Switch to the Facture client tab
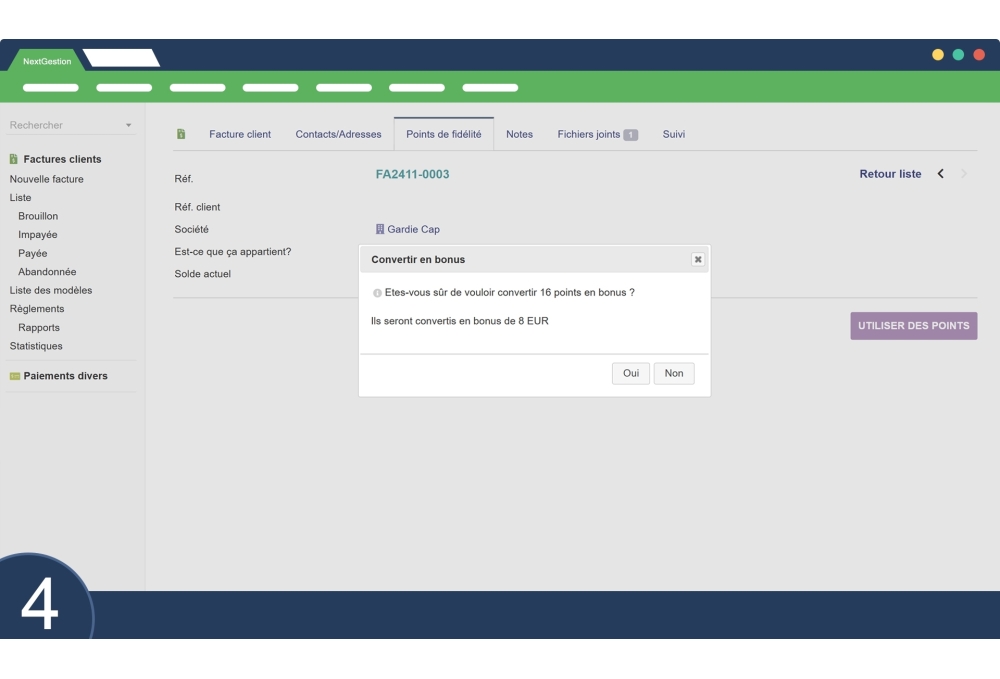Image resolution: width=1000 pixels, height=679 pixels. coord(239,134)
